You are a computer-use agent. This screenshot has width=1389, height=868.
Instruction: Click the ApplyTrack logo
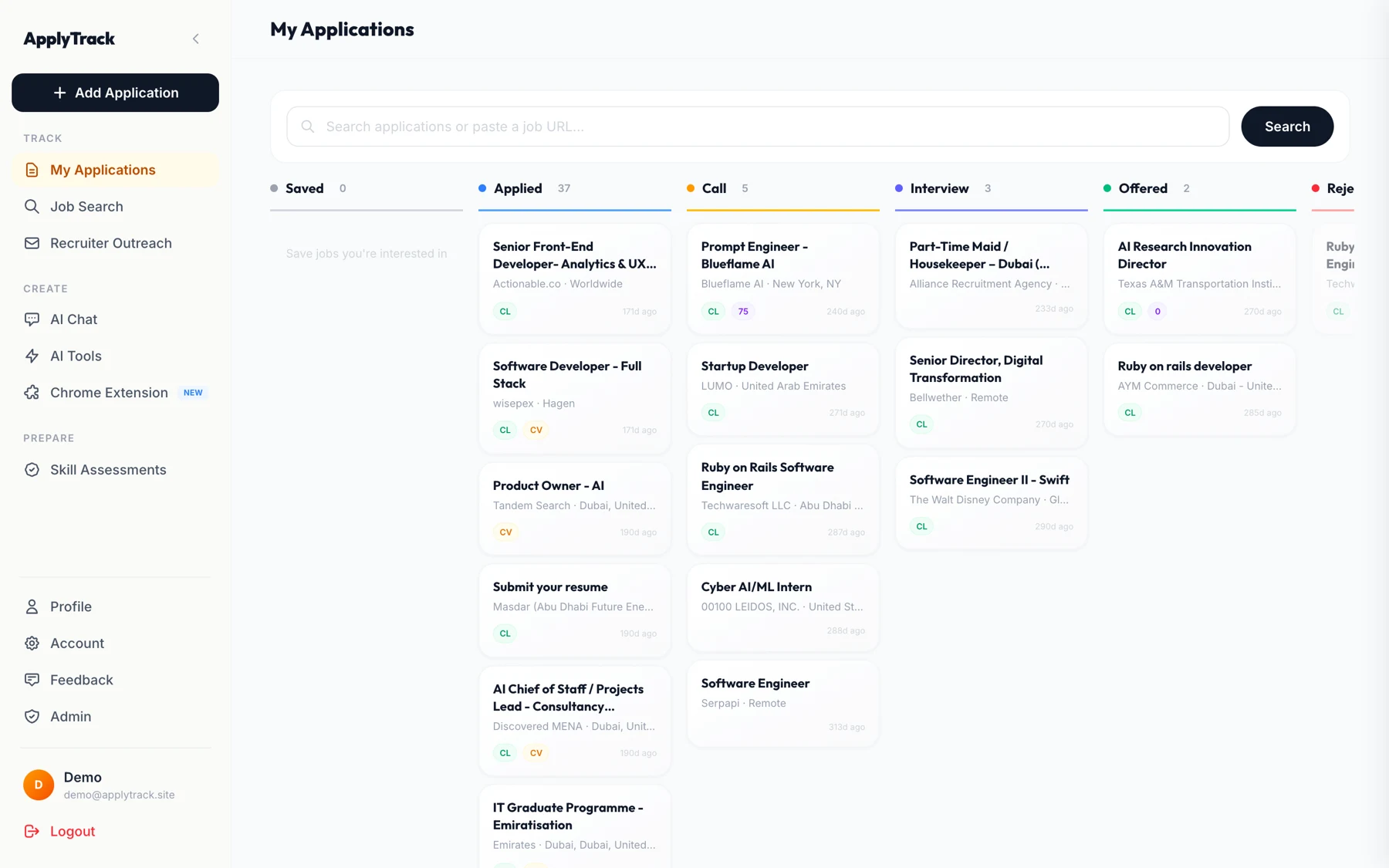coord(69,39)
